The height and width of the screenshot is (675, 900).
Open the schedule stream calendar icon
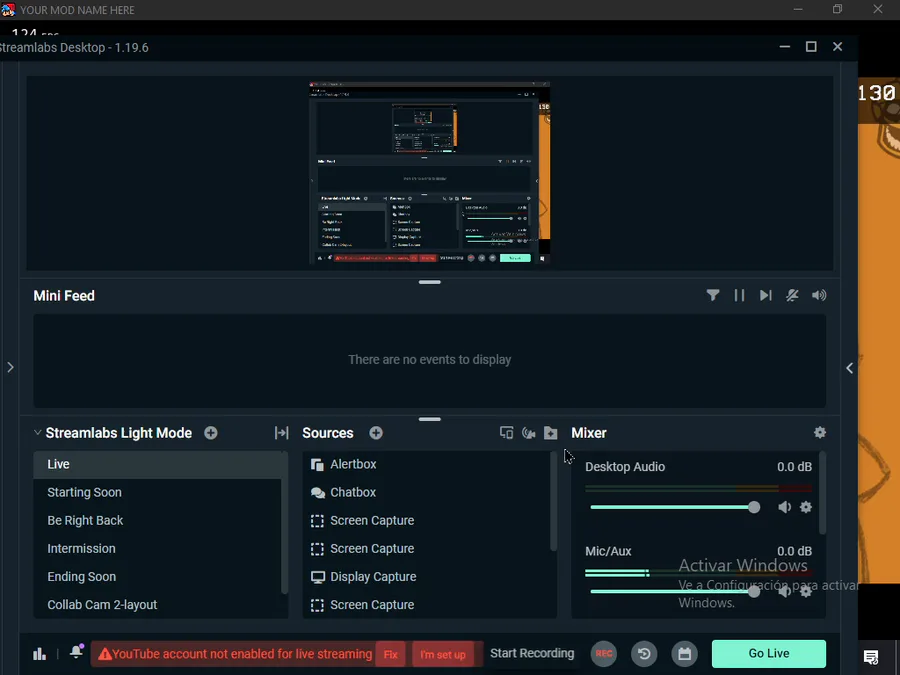684,653
